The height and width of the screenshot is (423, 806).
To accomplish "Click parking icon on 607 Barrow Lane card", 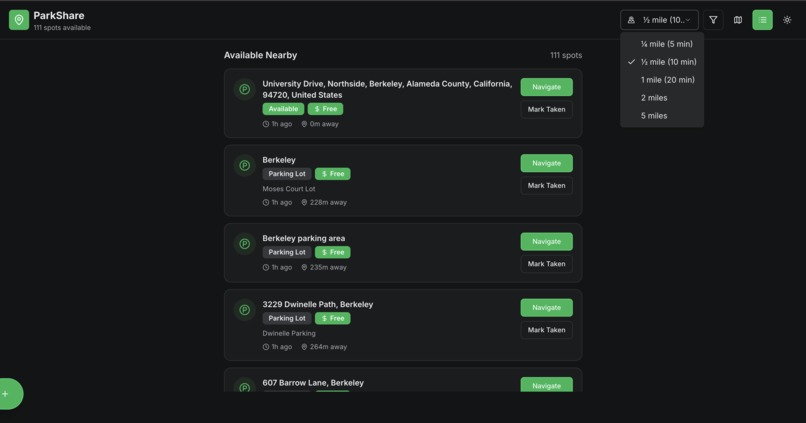I will tap(245, 387).
